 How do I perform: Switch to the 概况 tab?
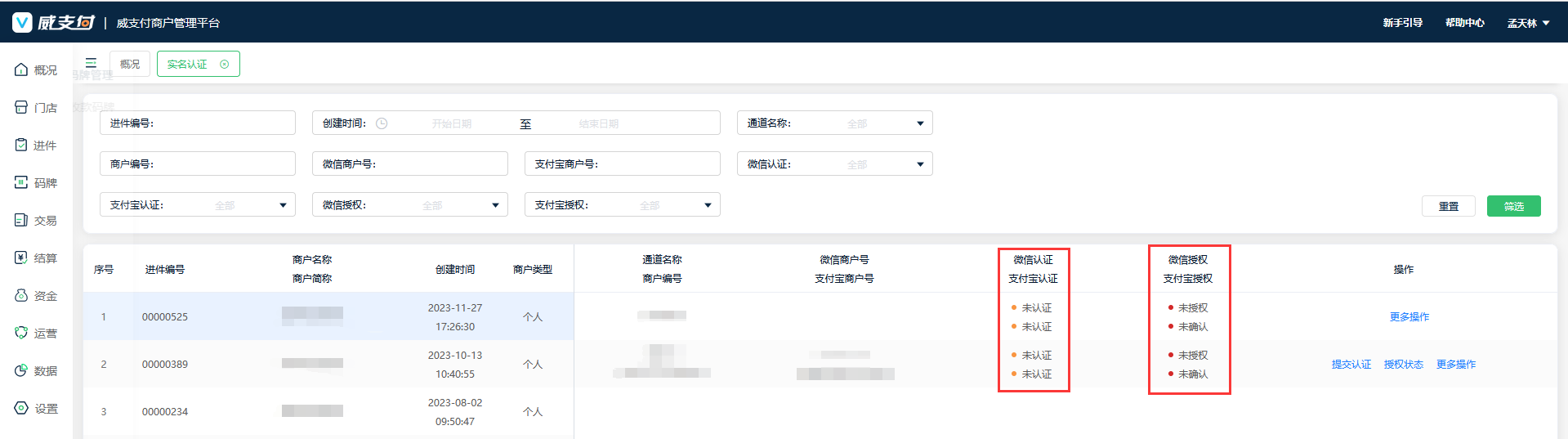[130, 64]
